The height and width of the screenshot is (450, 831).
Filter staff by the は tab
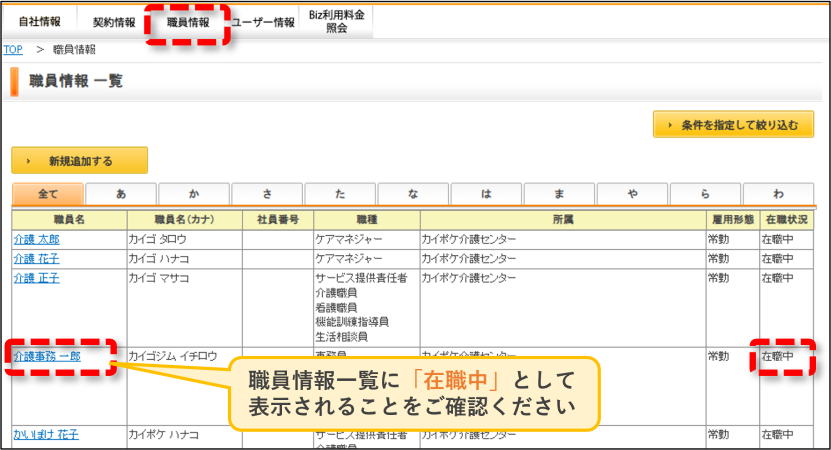(x=487, y=194)
